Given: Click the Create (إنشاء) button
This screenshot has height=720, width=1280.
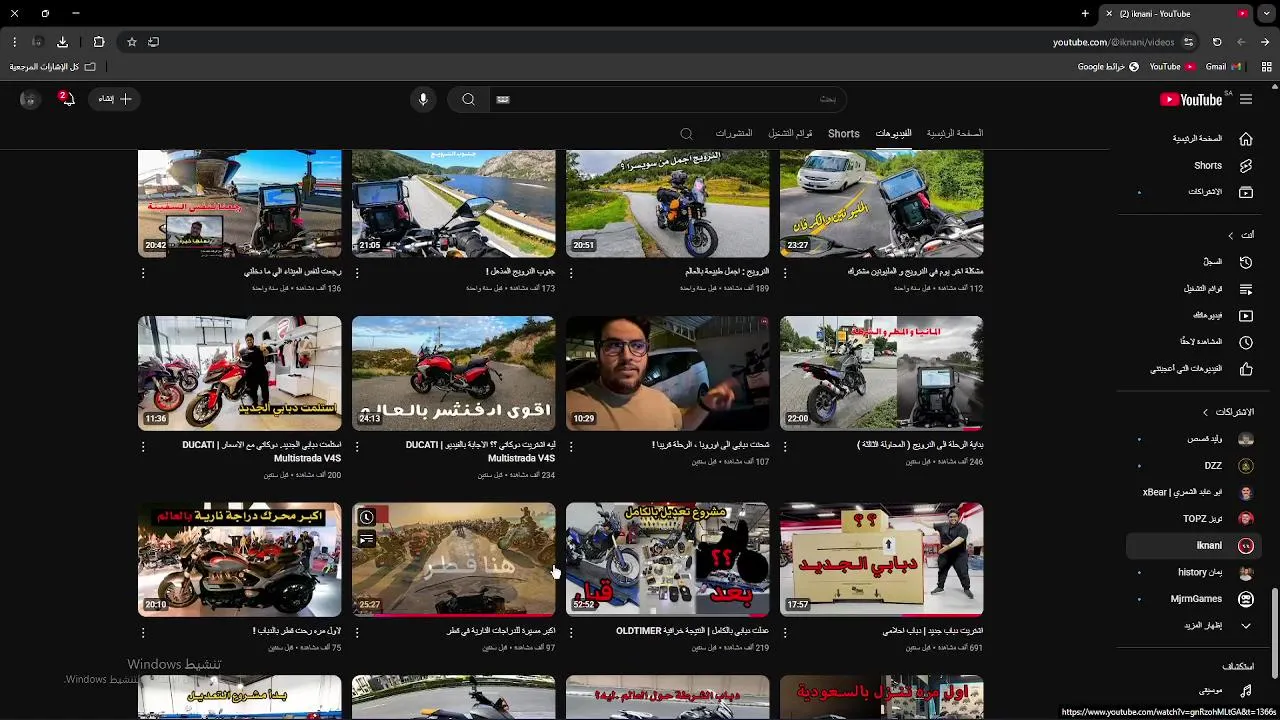Looking at the screenshot, I should click(x=115, y=99).
